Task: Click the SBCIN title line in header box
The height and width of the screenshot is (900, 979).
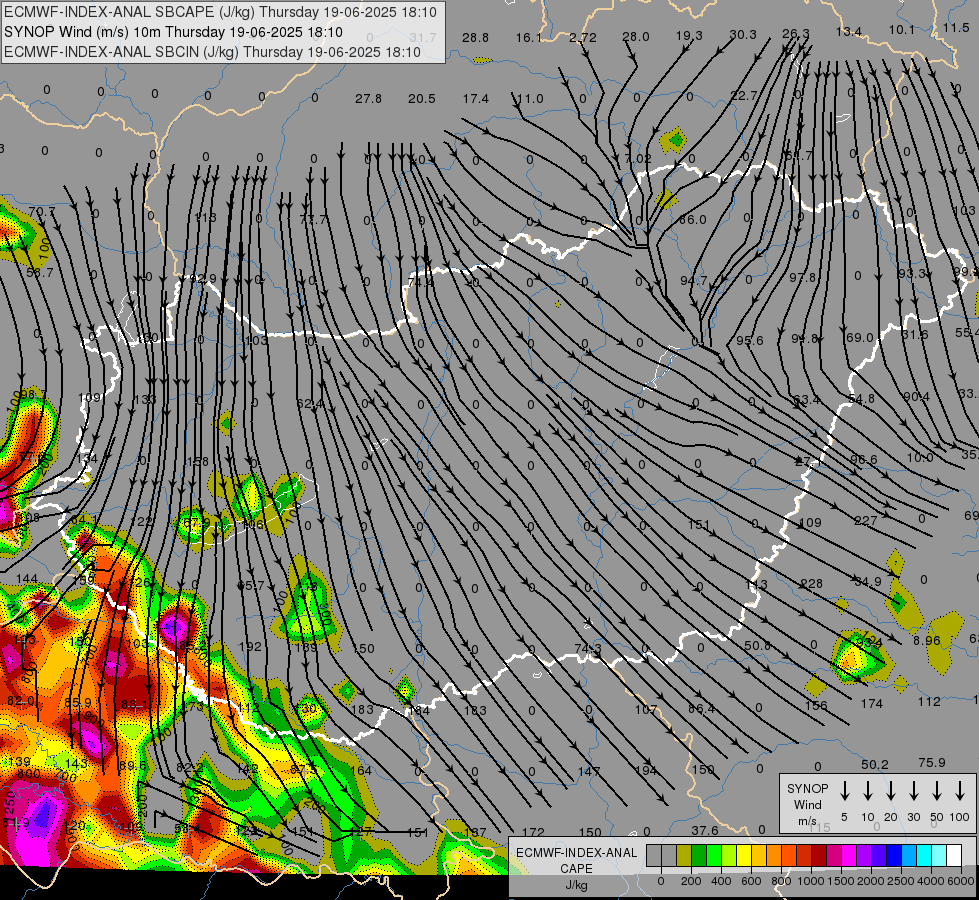Action: [x=212, y=52]
